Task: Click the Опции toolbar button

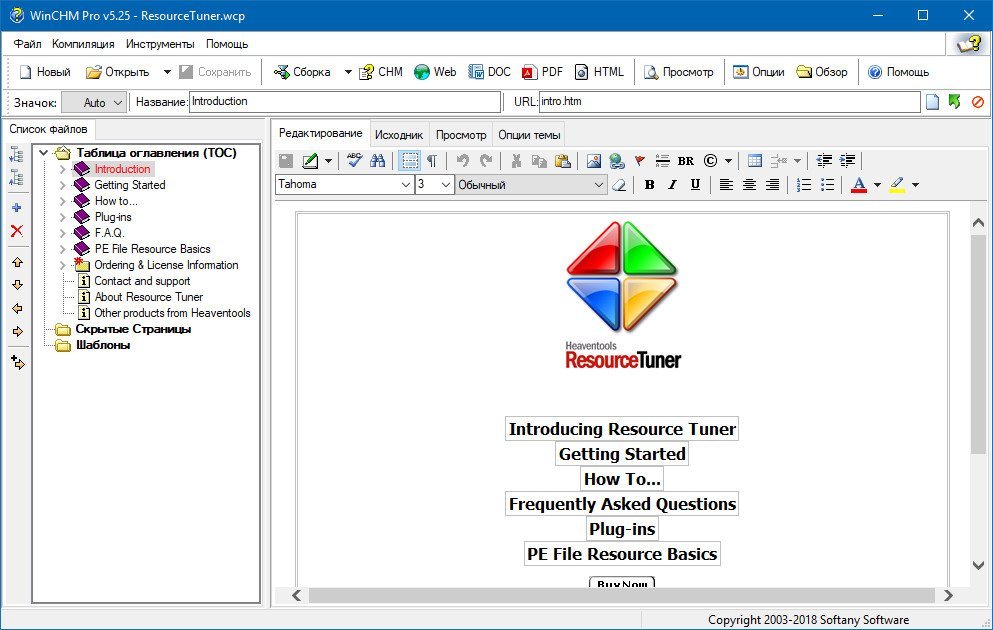Action: [759, 72]
